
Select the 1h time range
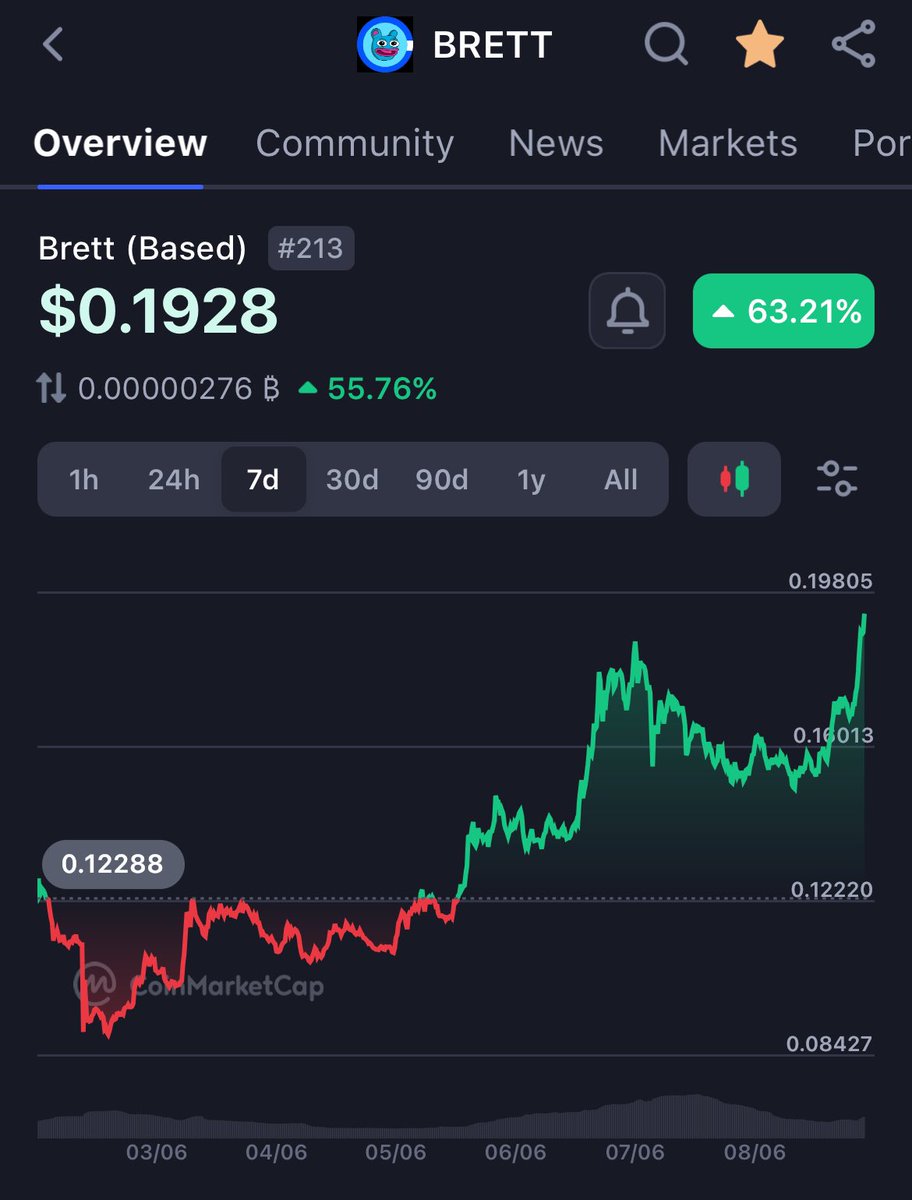click(84, 480)
